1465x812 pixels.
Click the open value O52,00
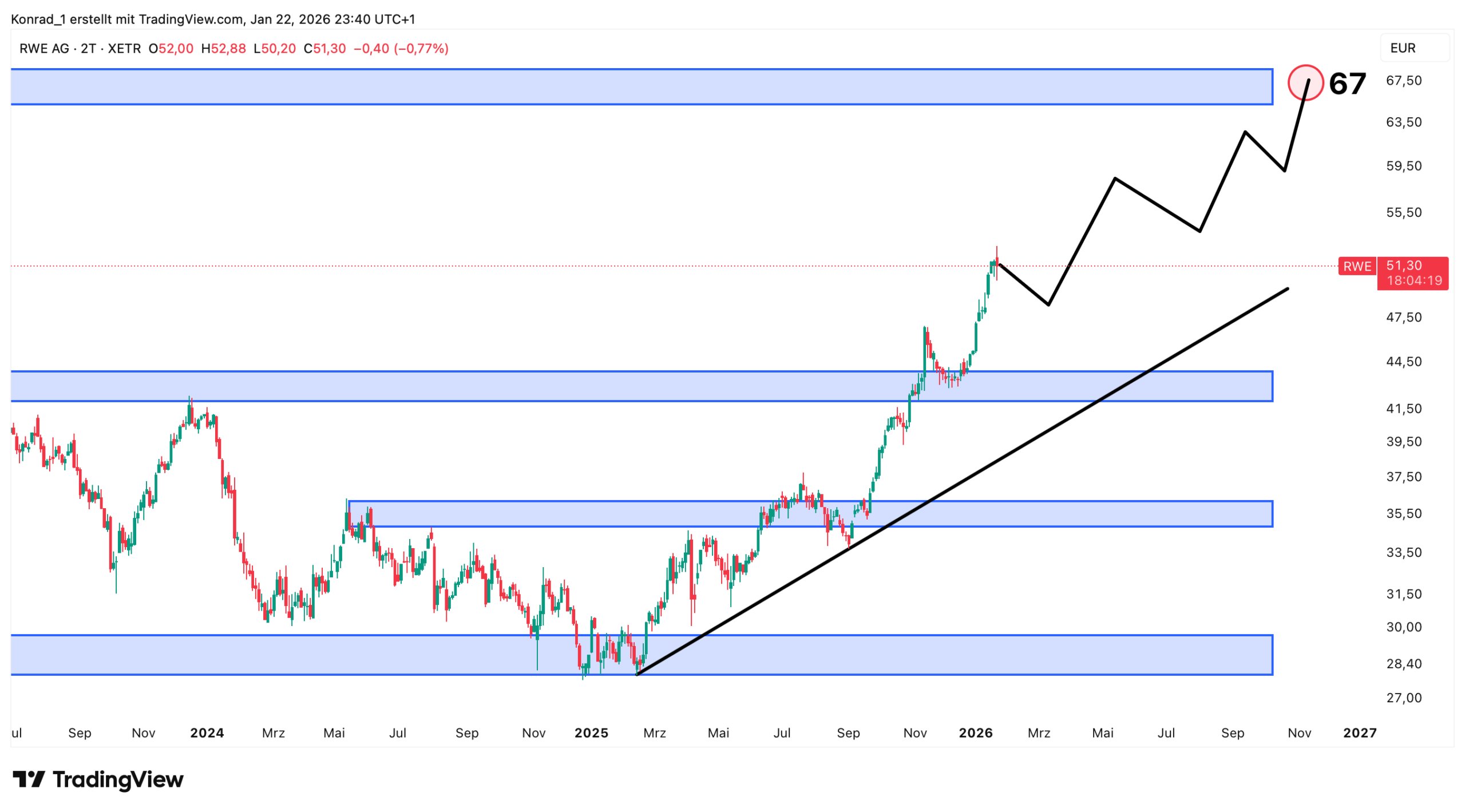[171, 49]
